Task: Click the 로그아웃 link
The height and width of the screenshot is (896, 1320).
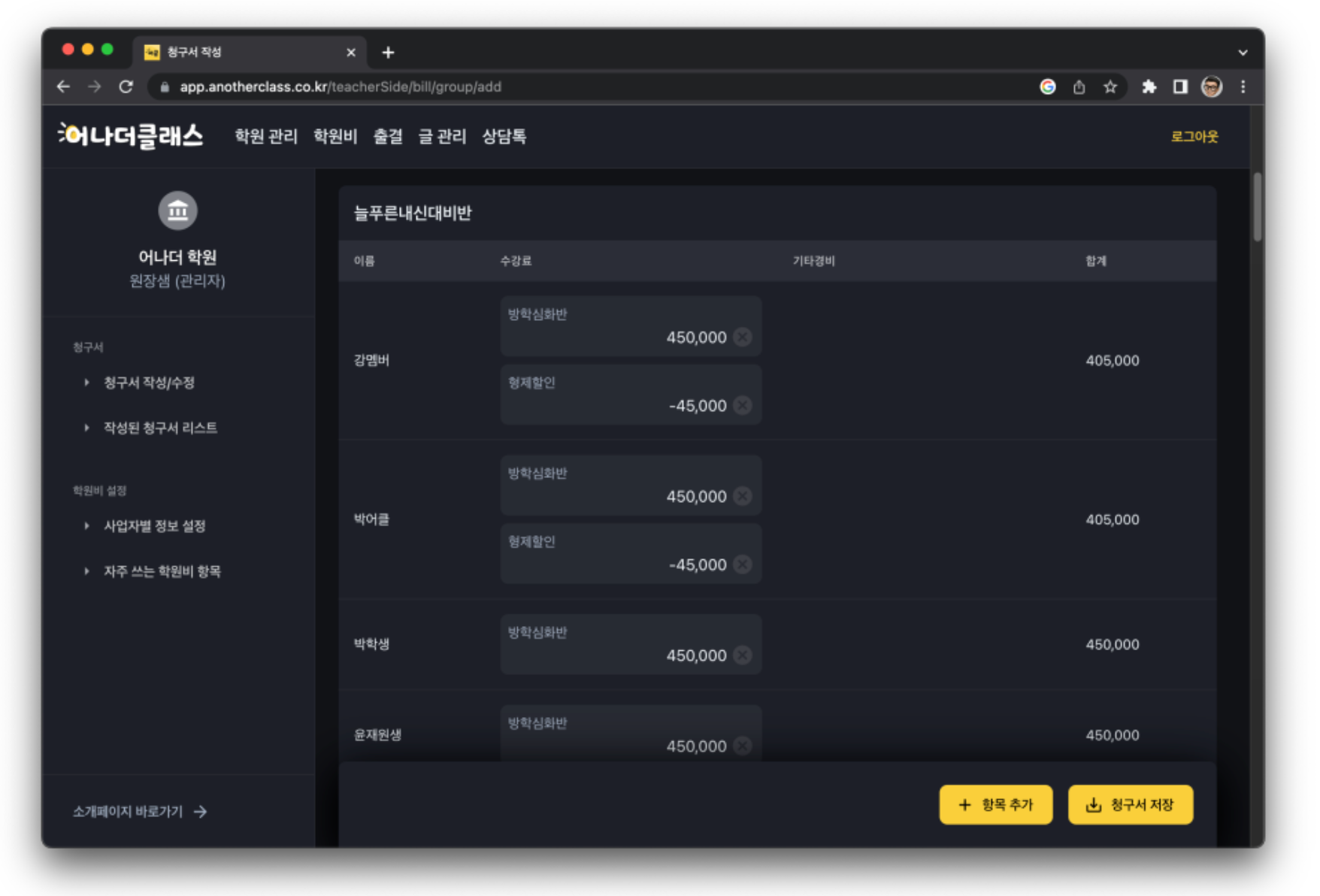Action: pos(1194,136)
